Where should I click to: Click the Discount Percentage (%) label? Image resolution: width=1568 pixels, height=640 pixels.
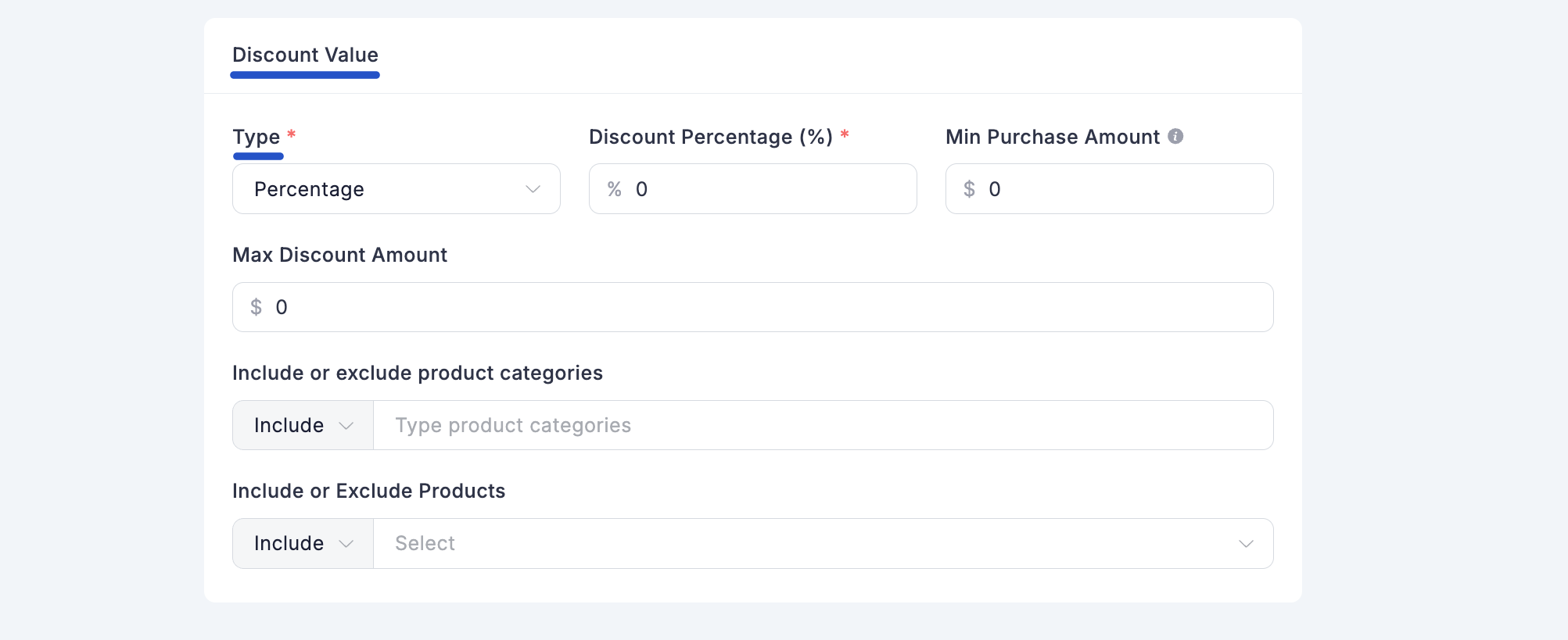(x=711, y=137)
